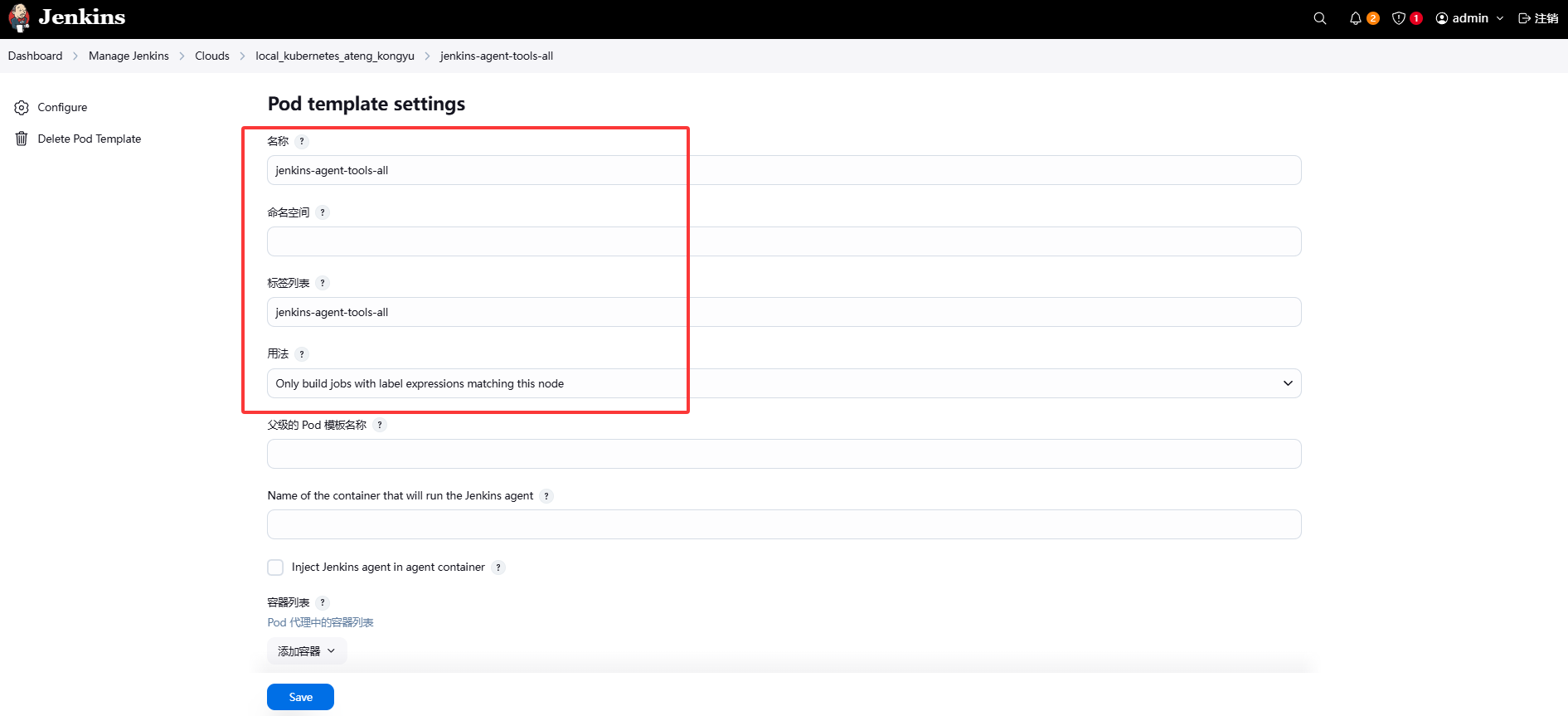
Task: Enable Inject Jenkins agent in agent container
Action: pyautogui.click(x=275, y=567)
